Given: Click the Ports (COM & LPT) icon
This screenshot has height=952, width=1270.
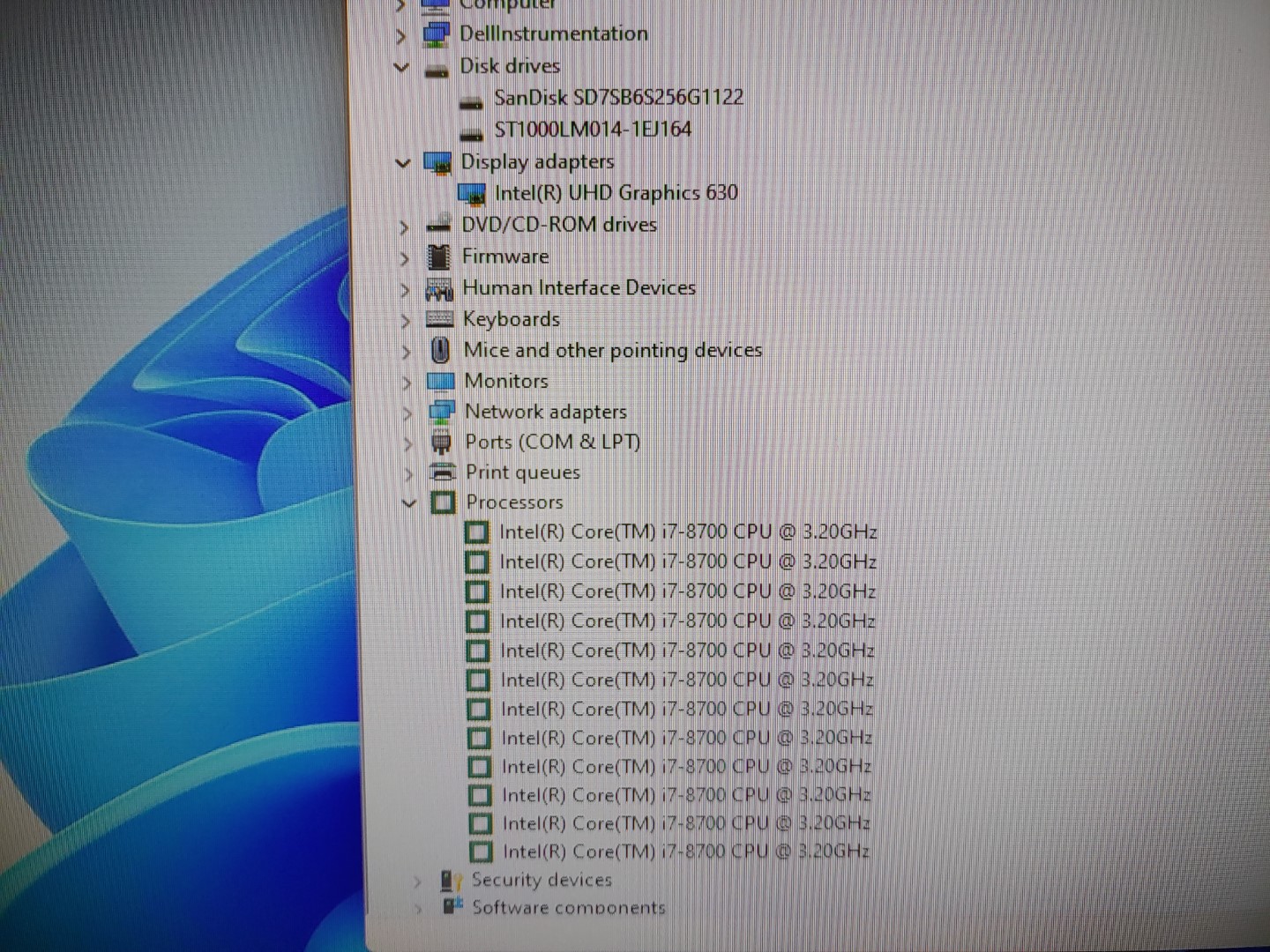Looking at the screenshot, I should [x=441, y=442].
